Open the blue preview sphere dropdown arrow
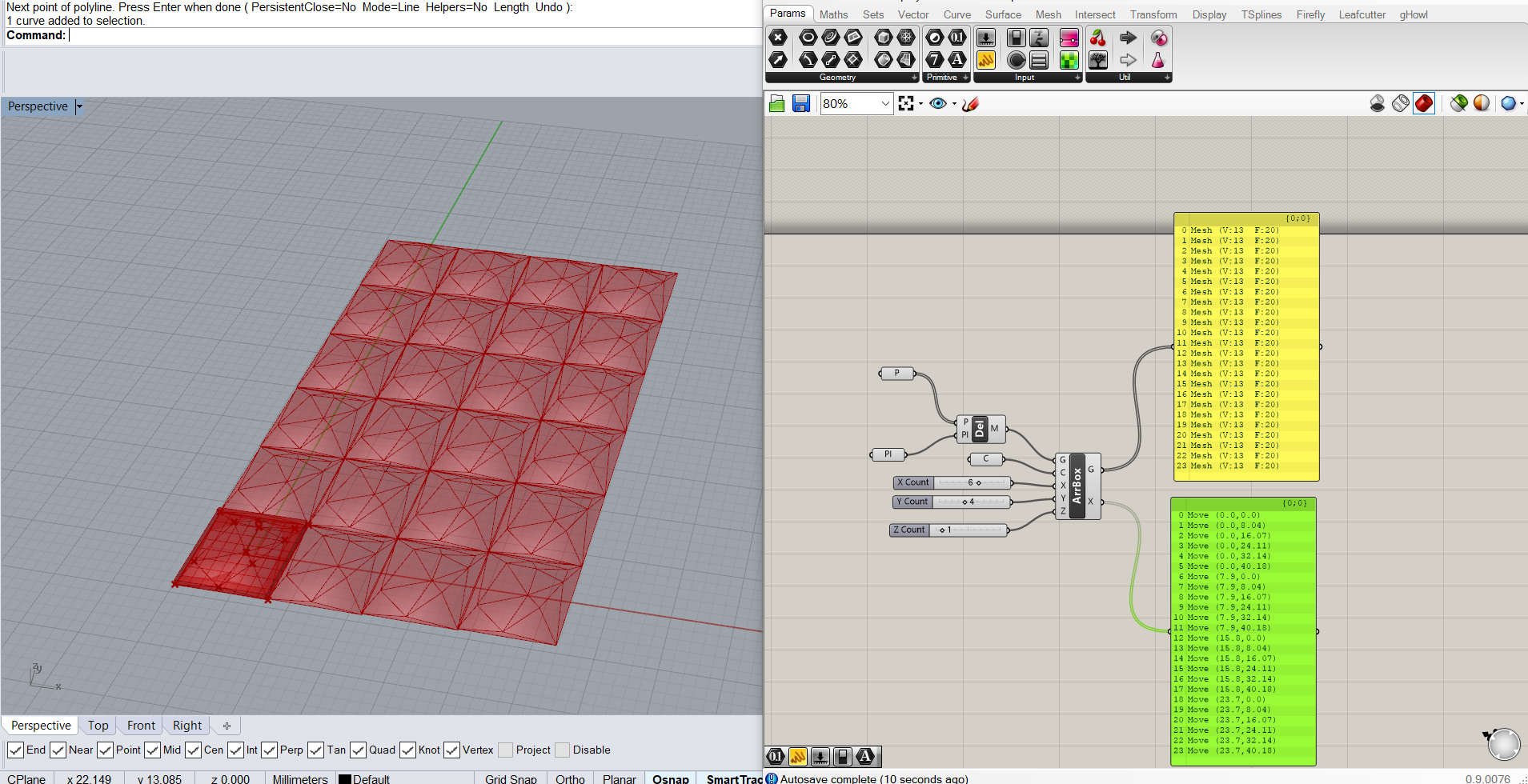The height and width of the screenshot is (784, 1528). point(1521,103)
